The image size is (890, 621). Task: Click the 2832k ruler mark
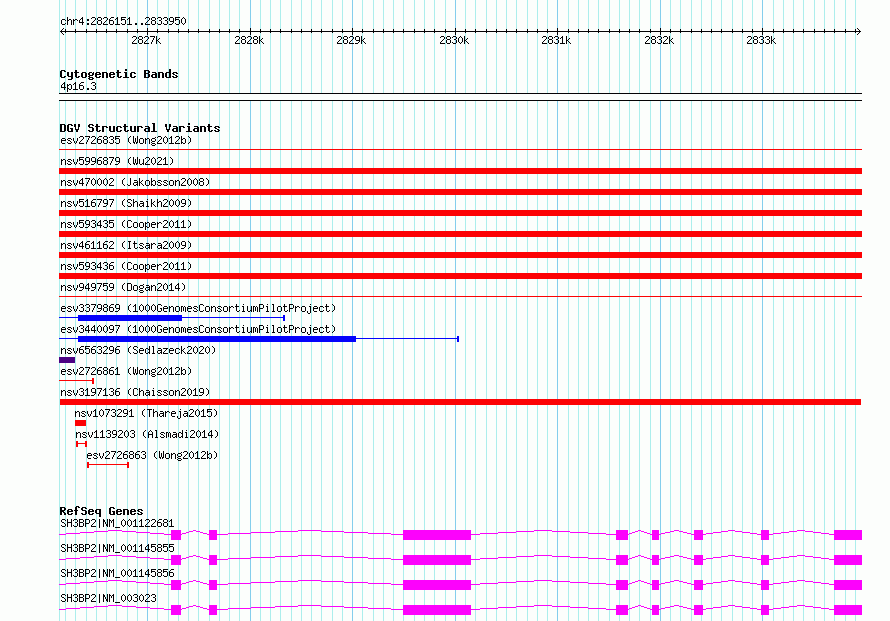pyautogui.click(x=659, y=40)
